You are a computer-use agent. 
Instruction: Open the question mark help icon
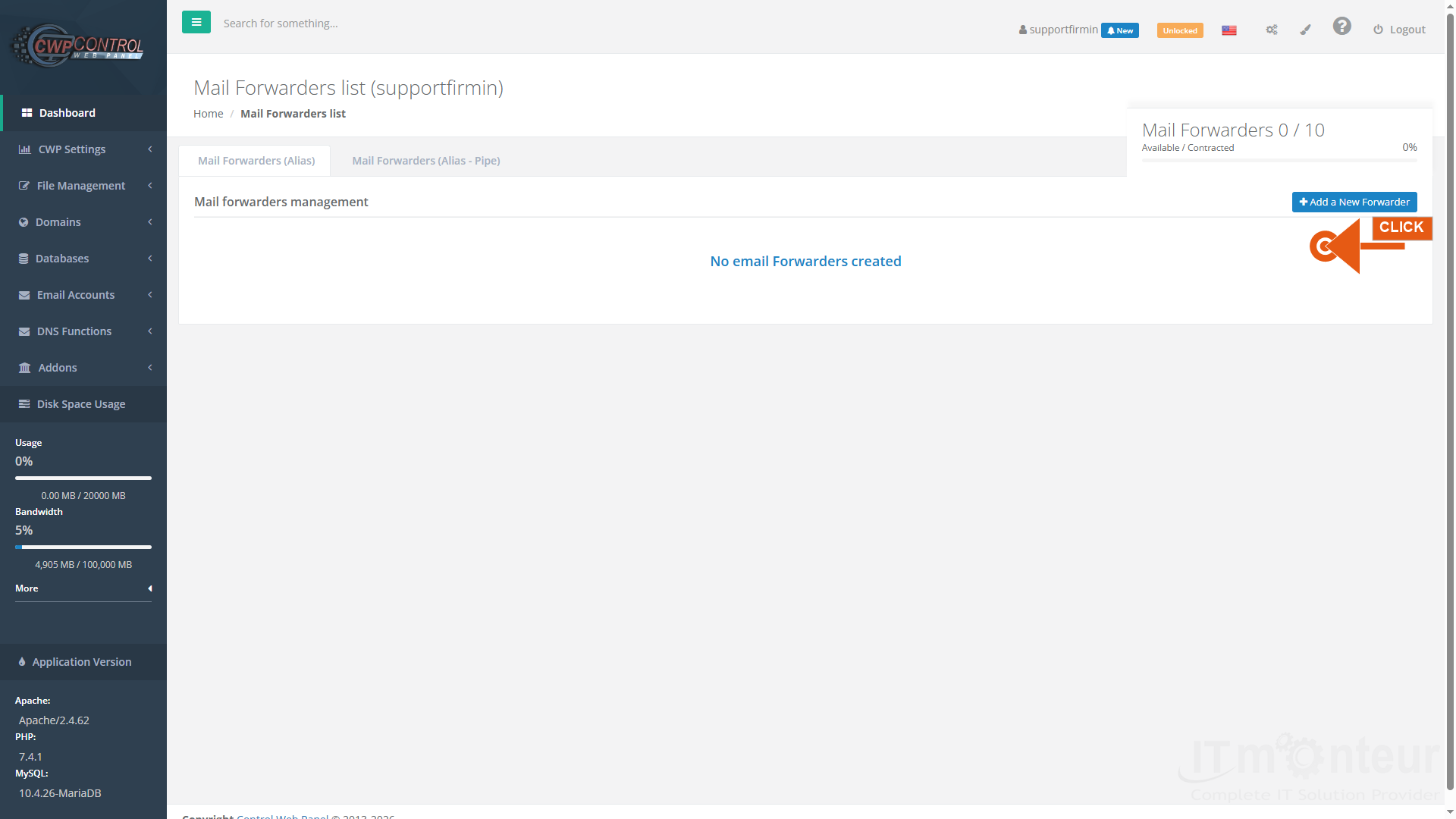pos(1342,27)
